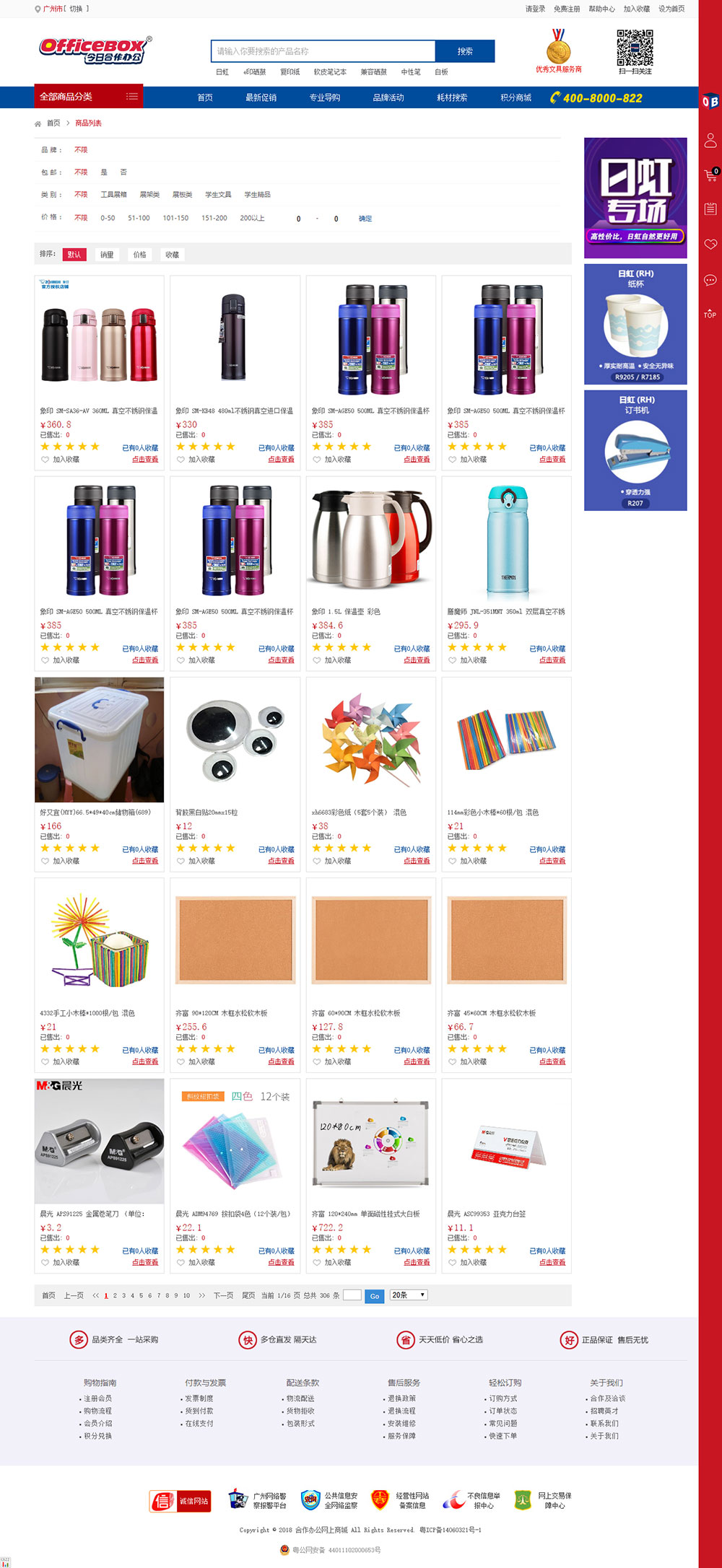Open favorites heart icon in red sidebar
Image resolution: width=722 pixels, height=1568 pixels.
pyautogui.click(x=710, y=244)
